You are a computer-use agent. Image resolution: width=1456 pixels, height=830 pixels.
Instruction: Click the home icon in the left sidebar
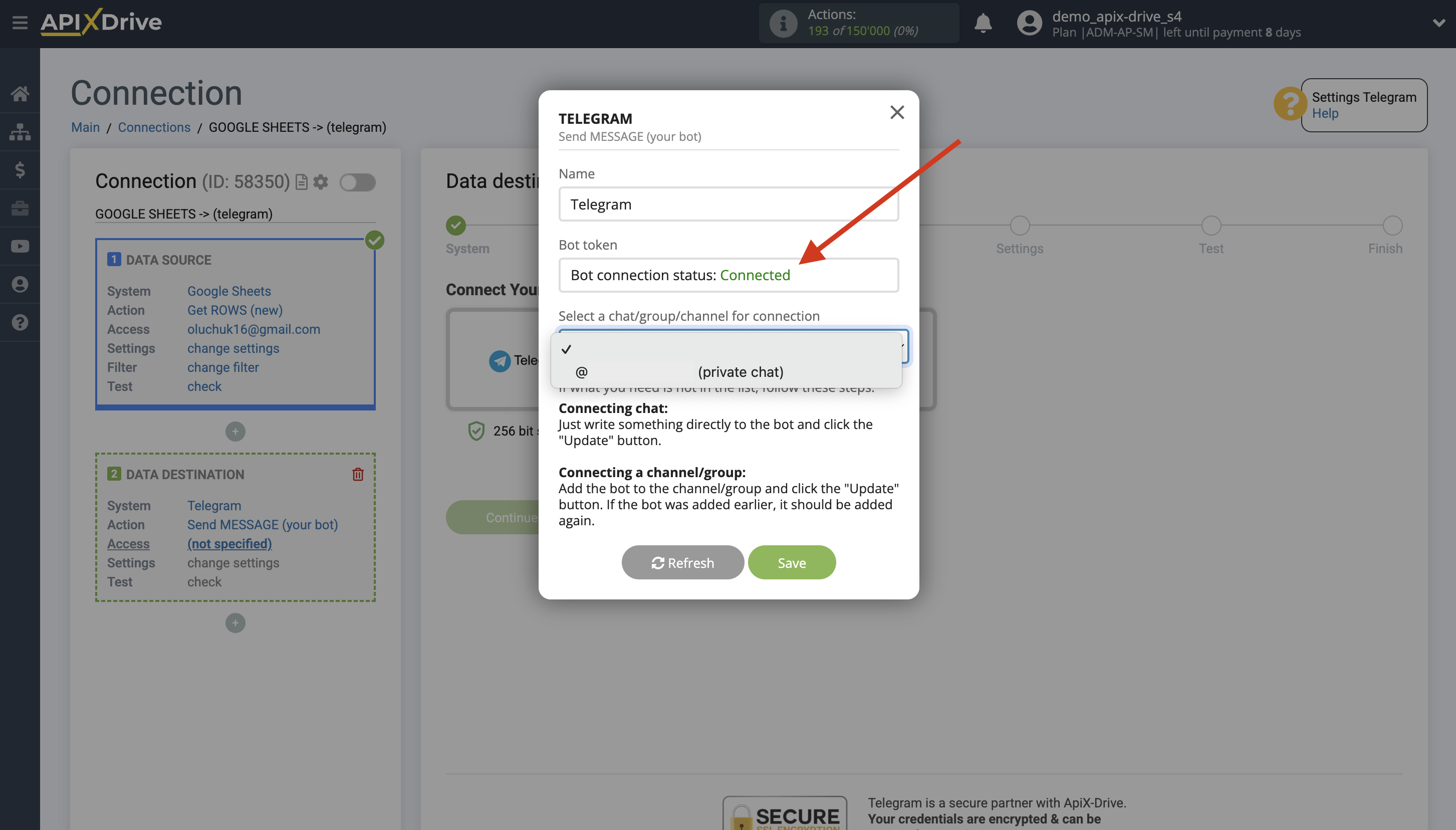click(20, 93)
